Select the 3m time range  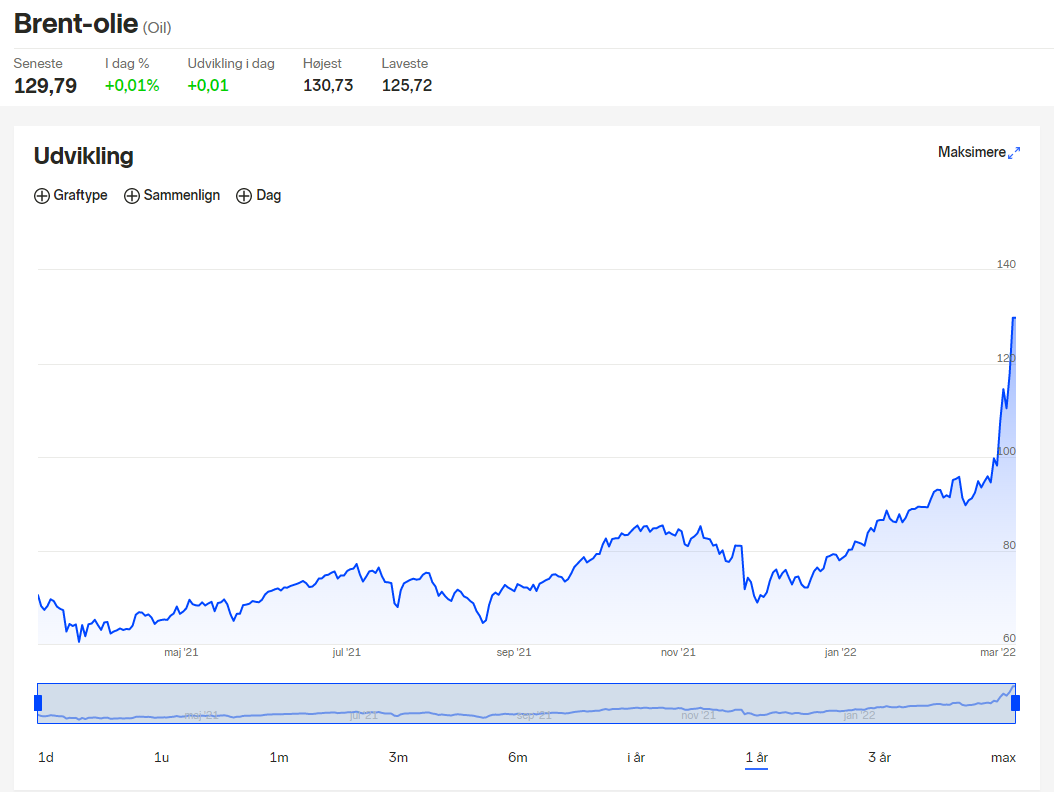[398, 758]
